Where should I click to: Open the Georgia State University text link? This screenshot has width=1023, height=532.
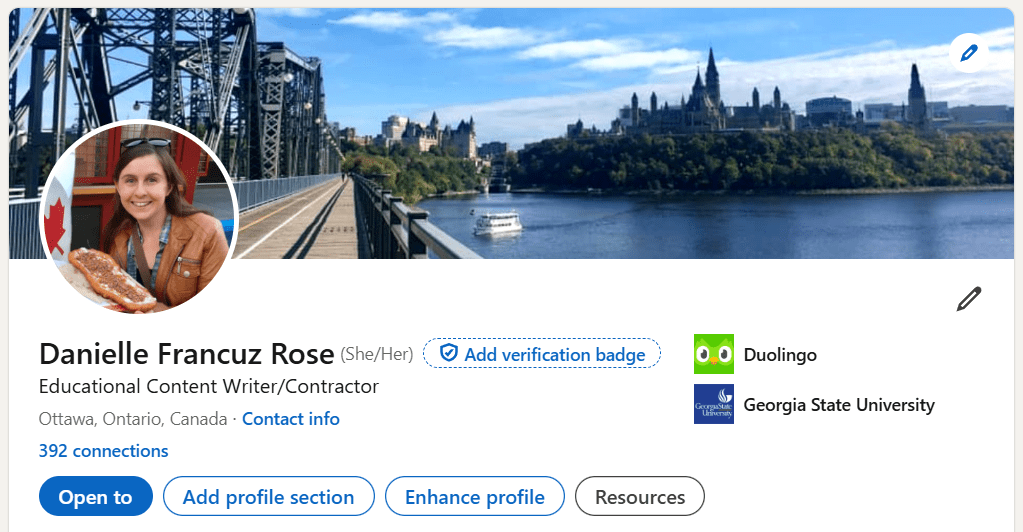coord(838,405)
